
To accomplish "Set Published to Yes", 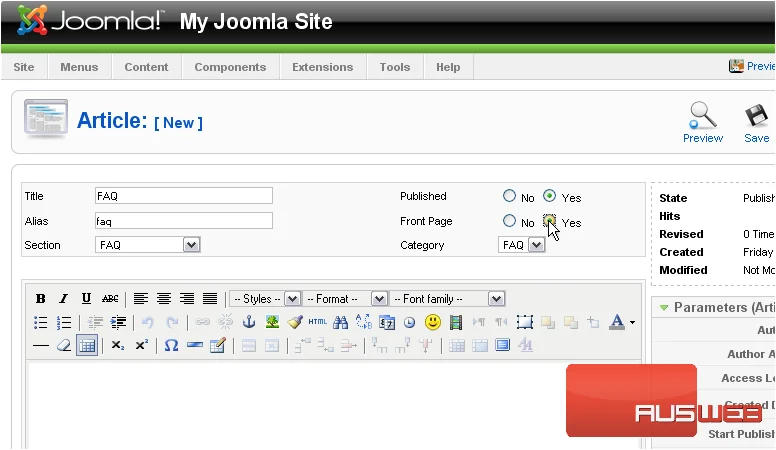I will click(549, 196).
